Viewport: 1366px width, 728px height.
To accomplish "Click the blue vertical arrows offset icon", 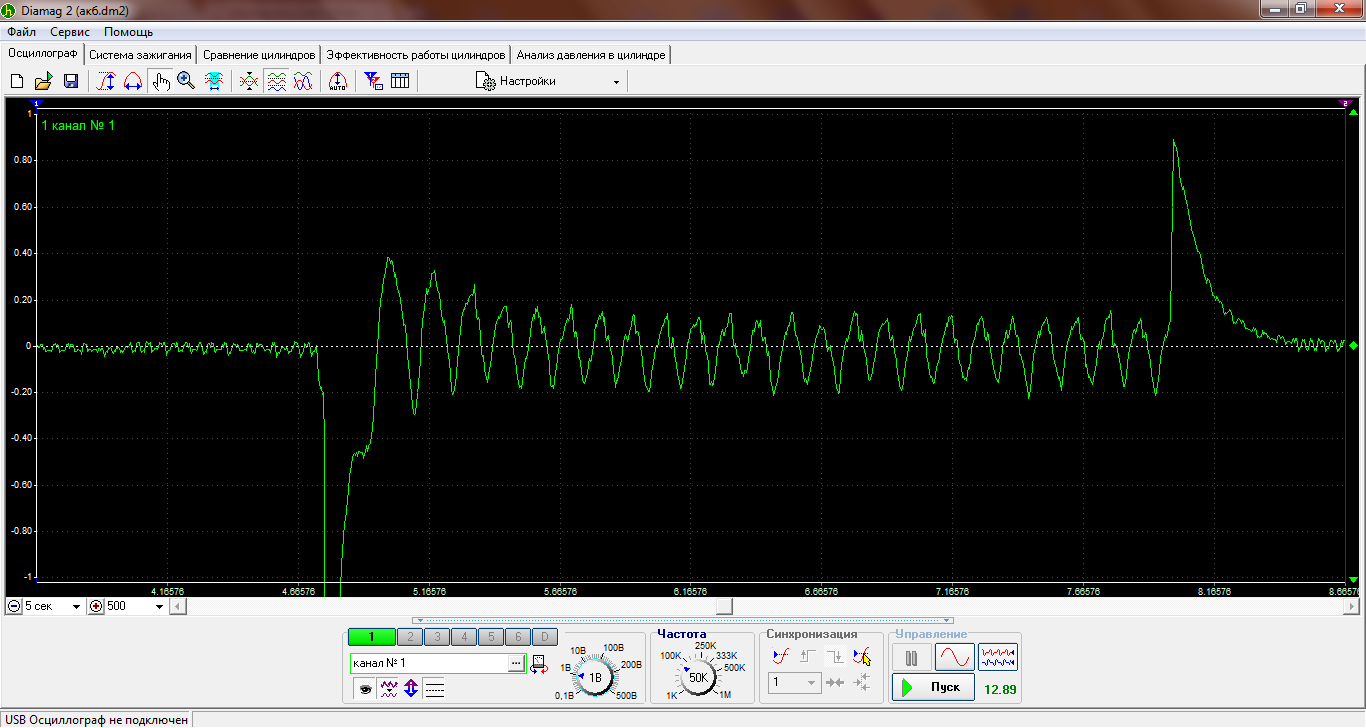I will point(411,689).
